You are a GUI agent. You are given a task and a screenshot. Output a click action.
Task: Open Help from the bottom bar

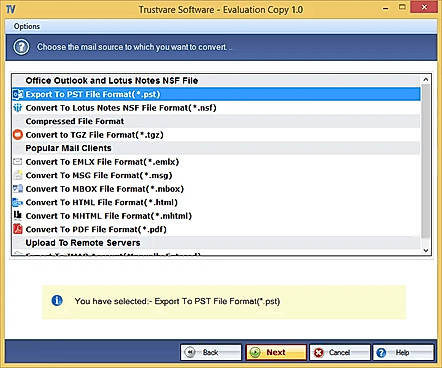click(x=403, y=352)
